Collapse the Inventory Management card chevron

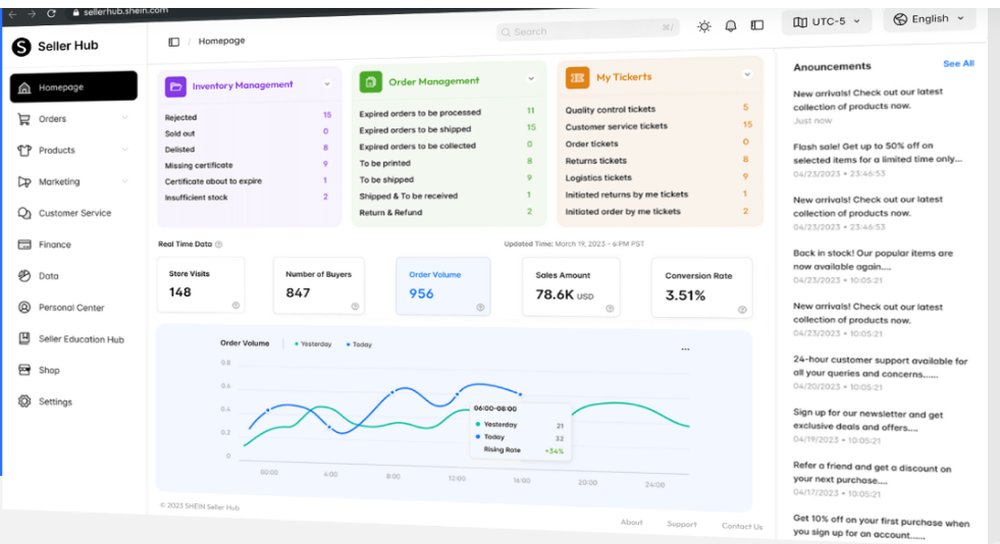[x=327, y=84]
